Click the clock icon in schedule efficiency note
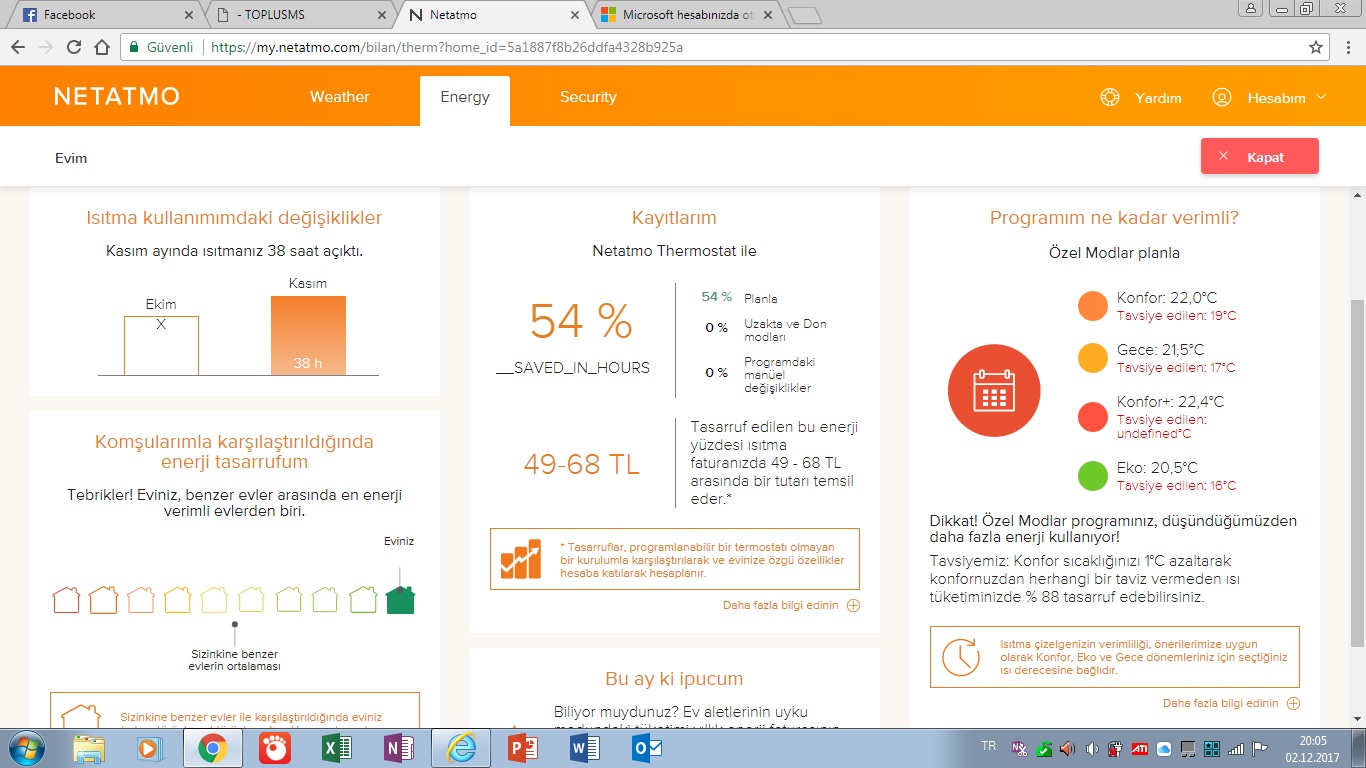1366x768 pixels. (961, 656)
